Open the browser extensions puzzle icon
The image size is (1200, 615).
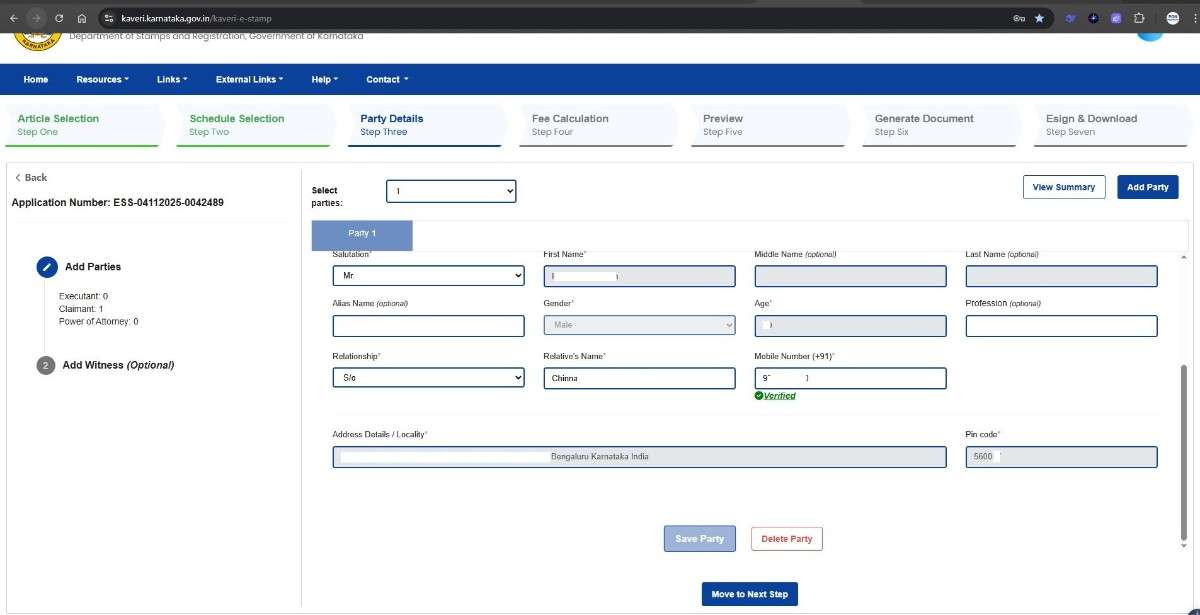click(1139, 18)
